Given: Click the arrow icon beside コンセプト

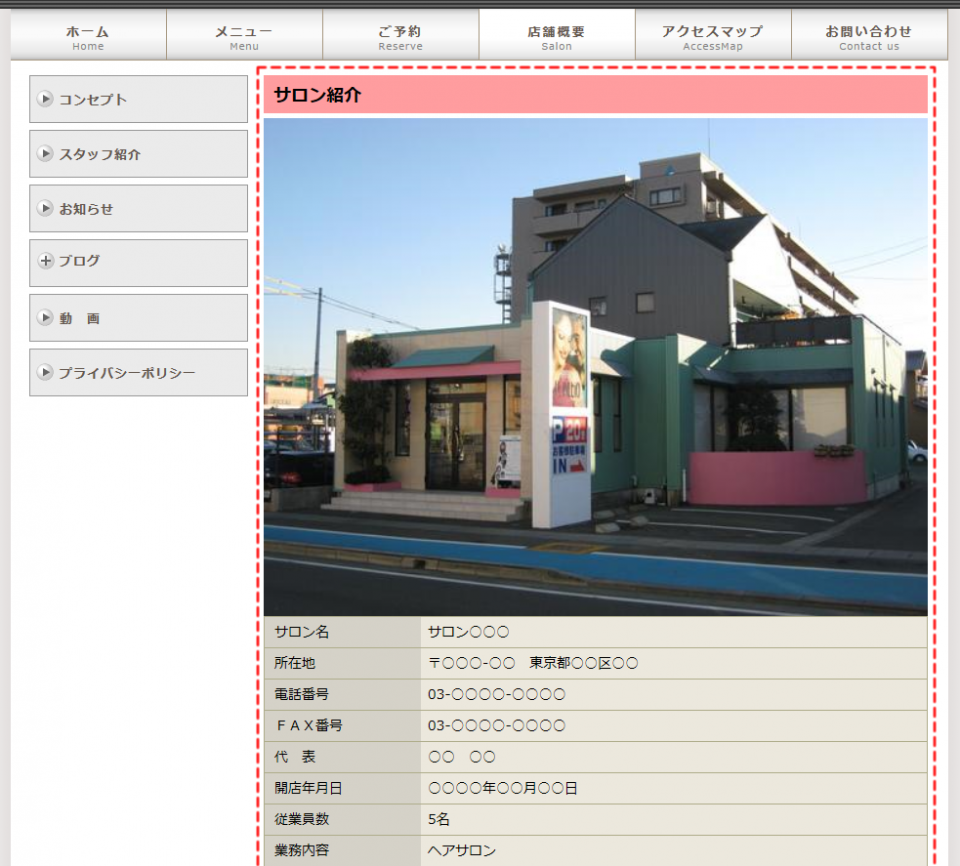Looking at the screenshot, I should click(x=45, y=99).
